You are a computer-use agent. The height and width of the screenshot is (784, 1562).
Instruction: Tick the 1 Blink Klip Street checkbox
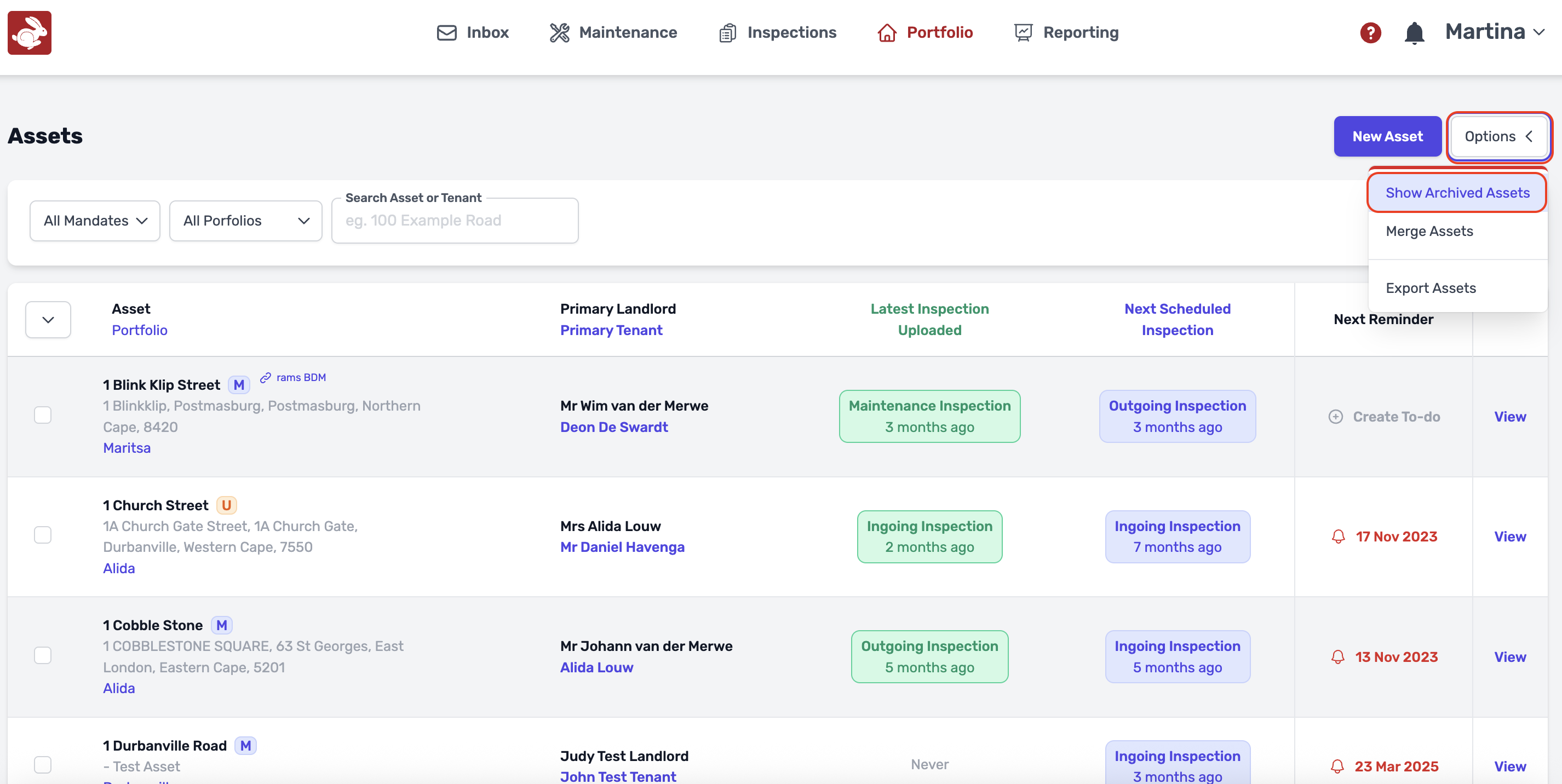pyautogui.click(x=43, y=415)
